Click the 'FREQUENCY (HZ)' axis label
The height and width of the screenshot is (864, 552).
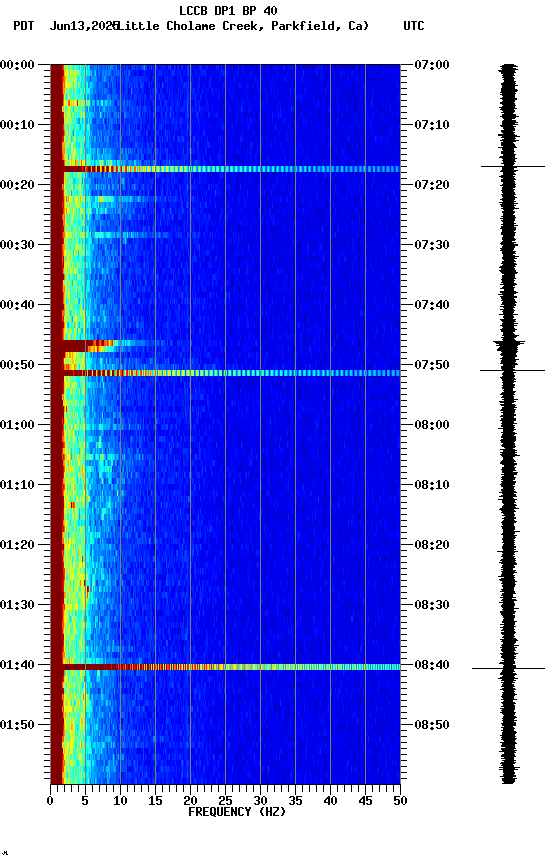click(237, 812)
